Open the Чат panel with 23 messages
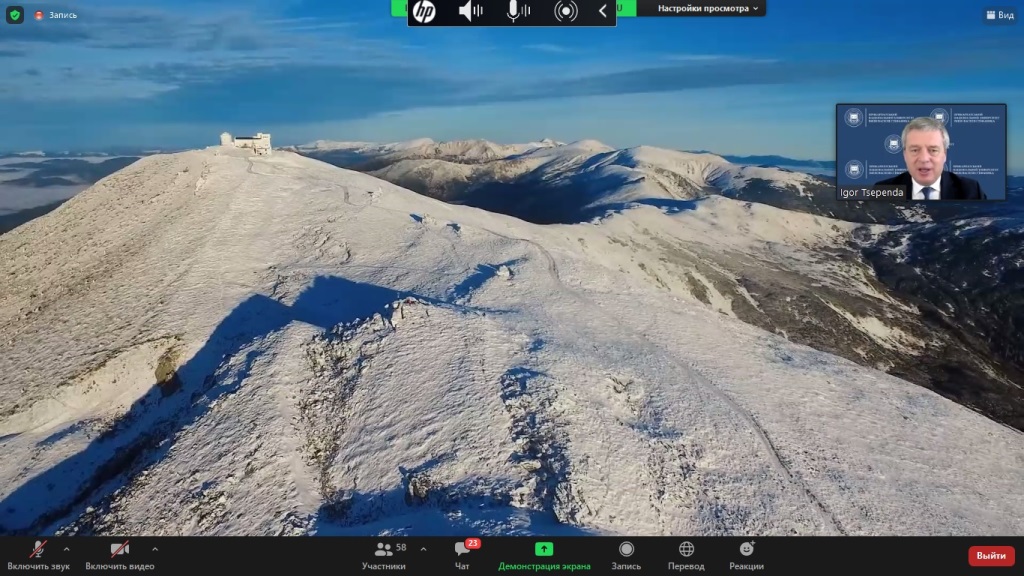1024x576 pixels. pos(462,555)
